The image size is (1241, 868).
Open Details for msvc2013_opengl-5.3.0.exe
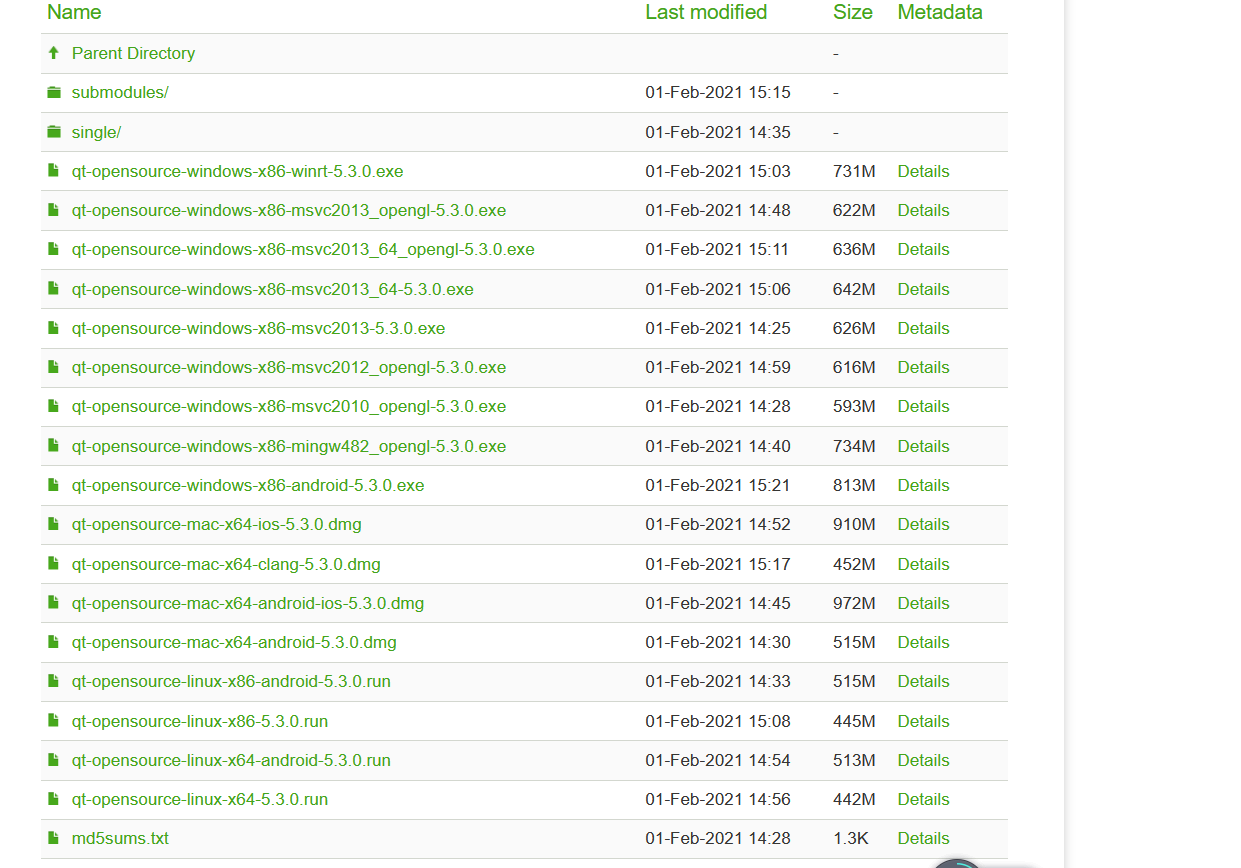tap(923, 210)
